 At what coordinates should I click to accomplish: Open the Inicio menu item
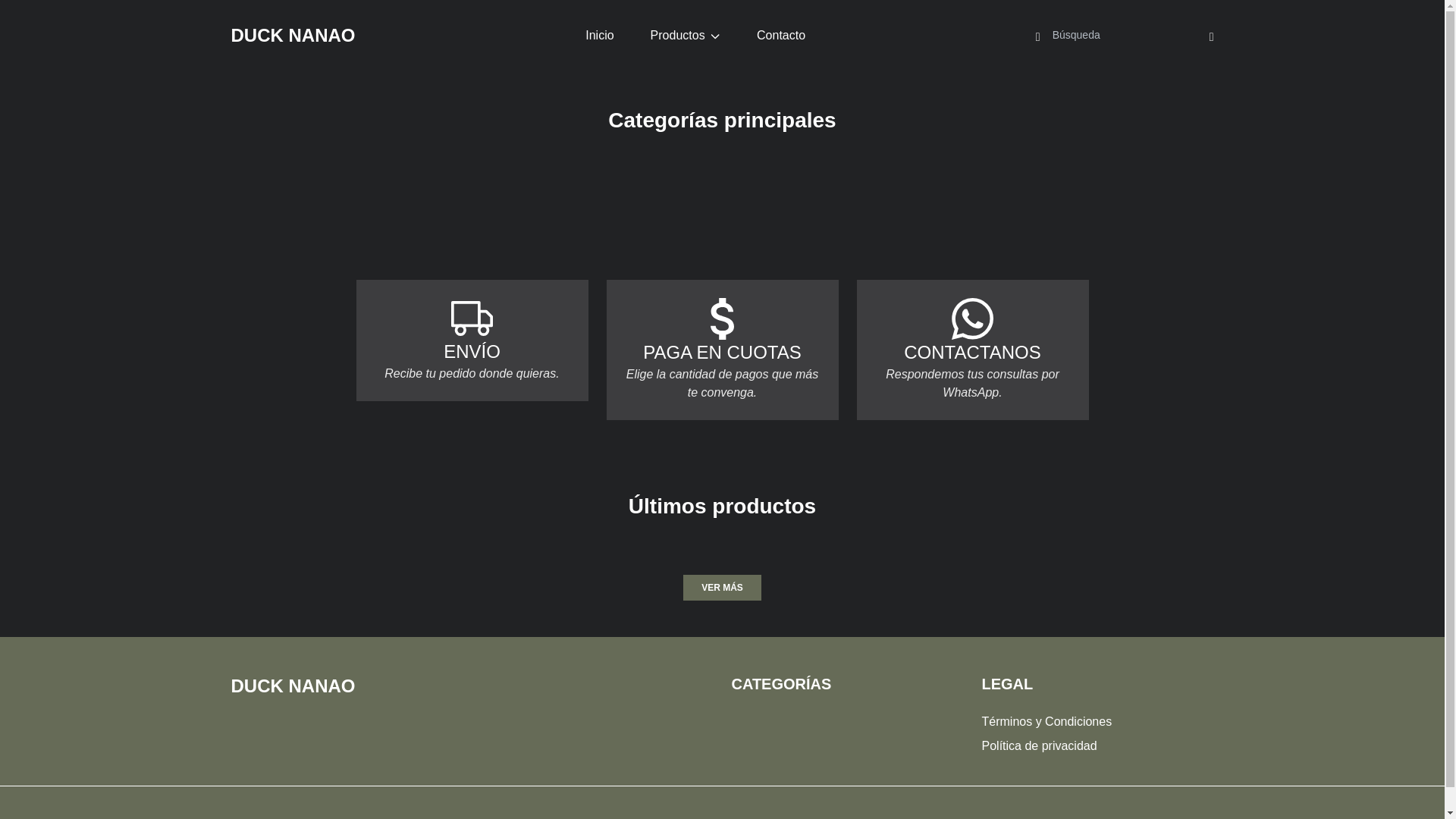pos(599,36)
